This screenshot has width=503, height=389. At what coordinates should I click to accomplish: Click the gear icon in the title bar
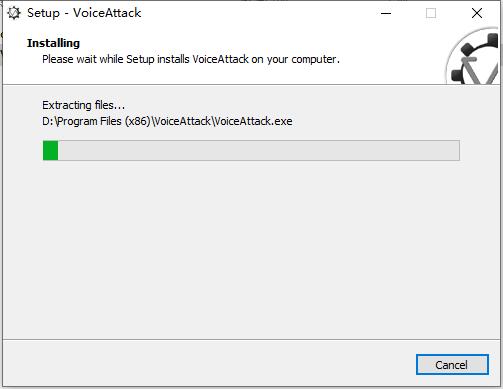coord(14,13)
